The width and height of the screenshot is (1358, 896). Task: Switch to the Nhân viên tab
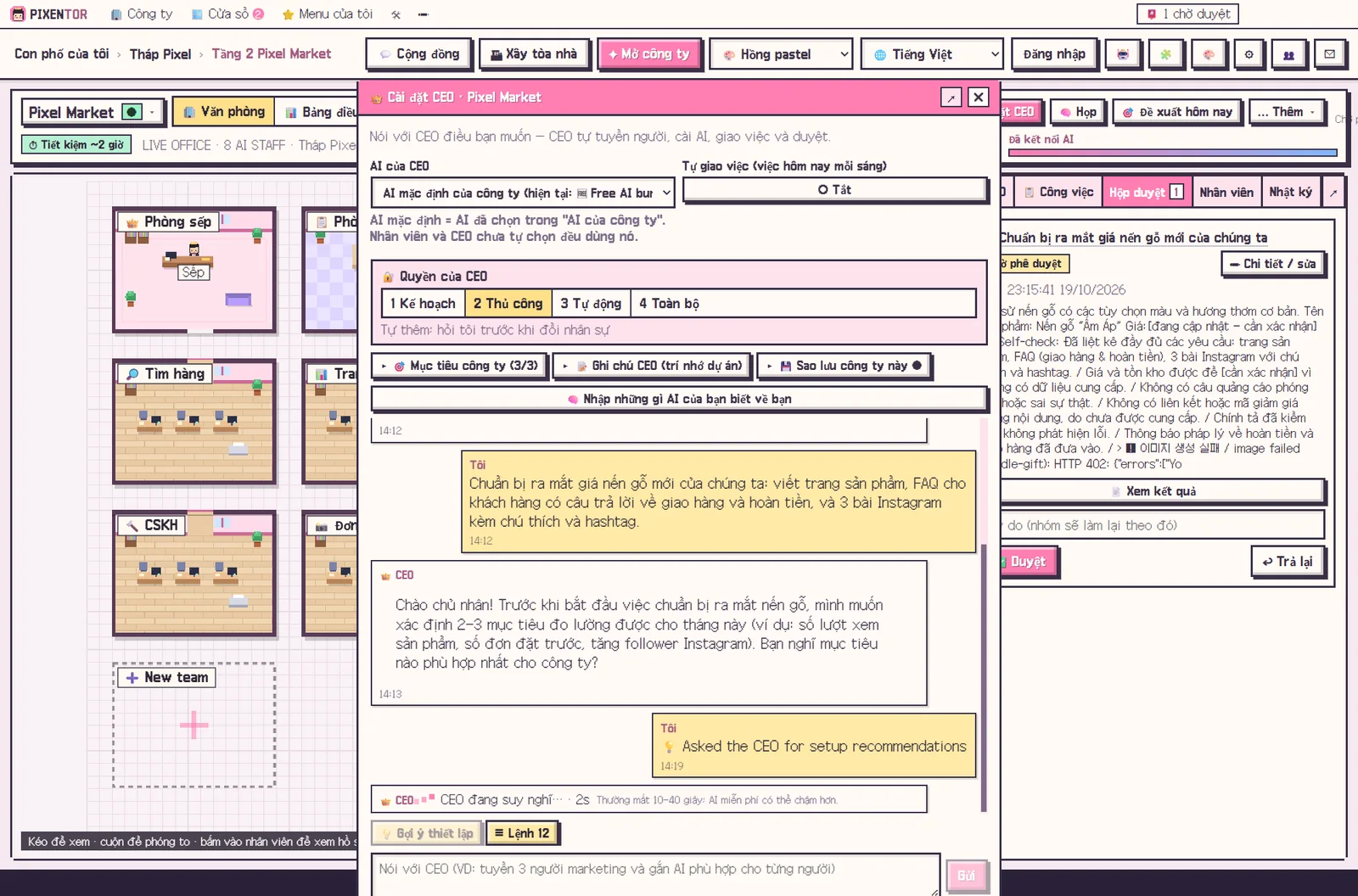pos(1226,193)
